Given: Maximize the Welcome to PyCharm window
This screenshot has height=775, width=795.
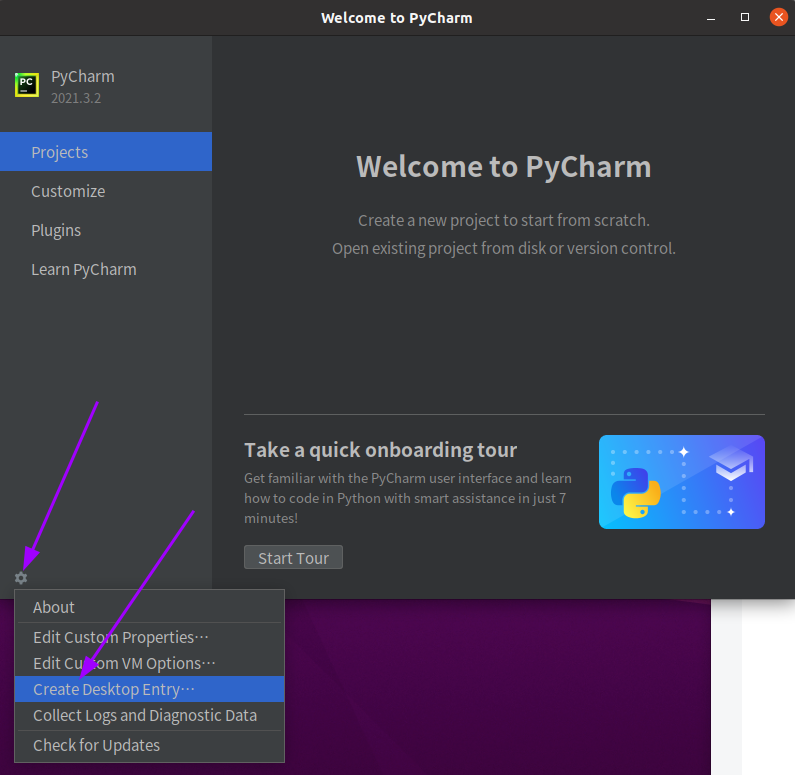Looking at the screenshot, I should click(745, 17).
